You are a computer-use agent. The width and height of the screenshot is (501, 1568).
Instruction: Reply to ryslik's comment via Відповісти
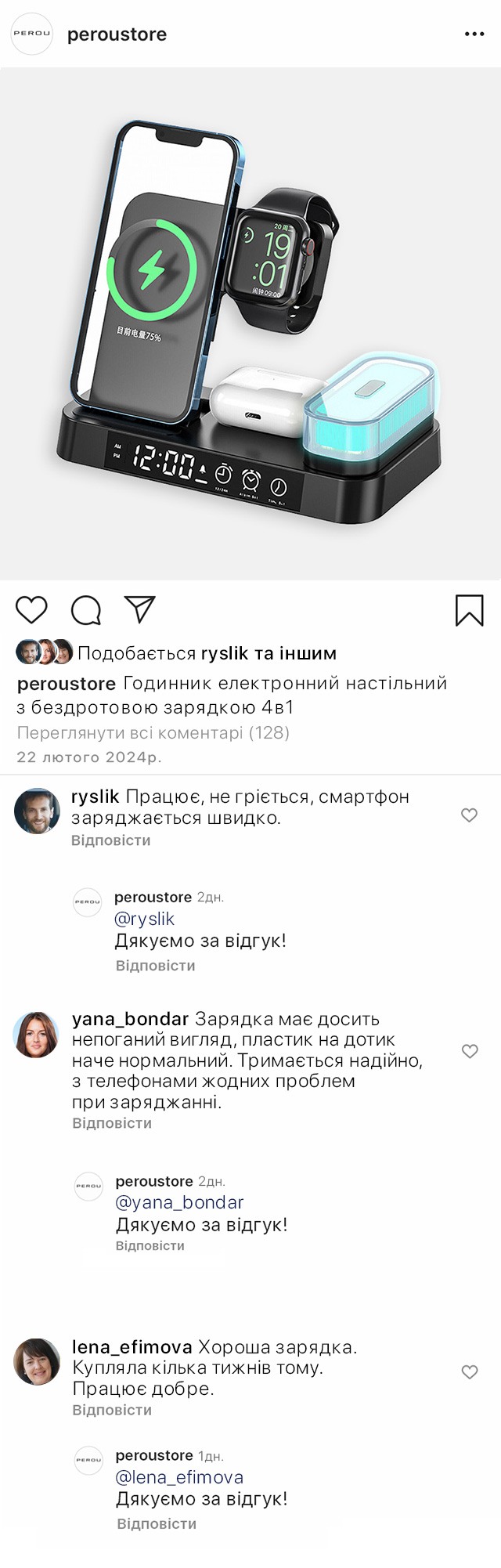tap(110, 840)
